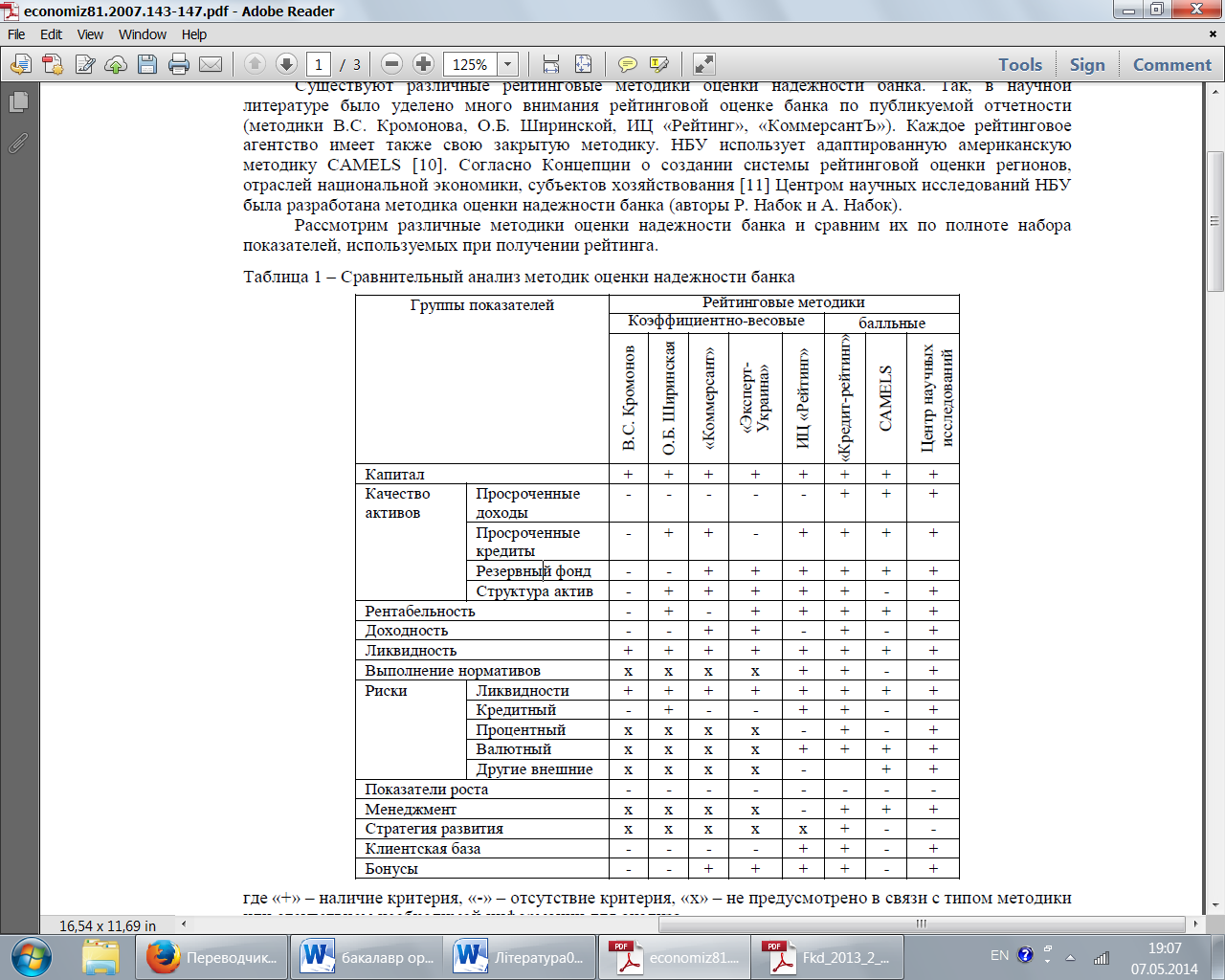The width and height of the screenshot is (1225, 980).
Task: Click the page number field
Action: pyautogui.click(x=319, y=64)
